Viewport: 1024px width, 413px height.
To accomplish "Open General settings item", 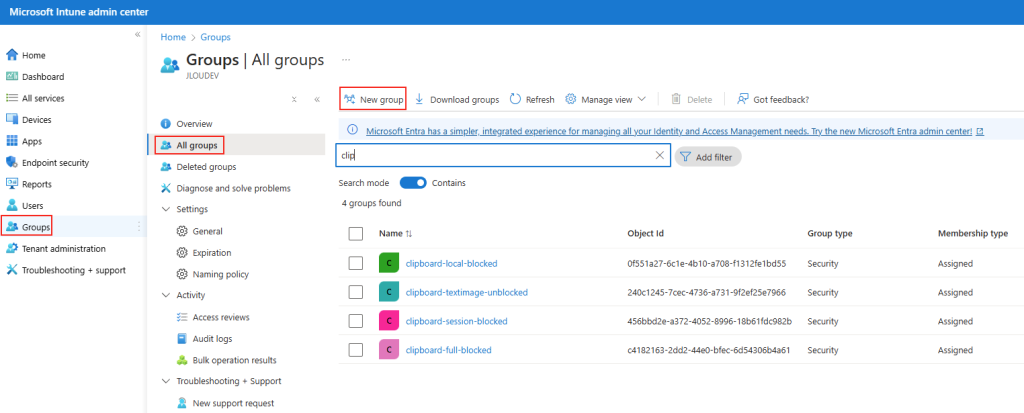I will (x=208, y=231).
